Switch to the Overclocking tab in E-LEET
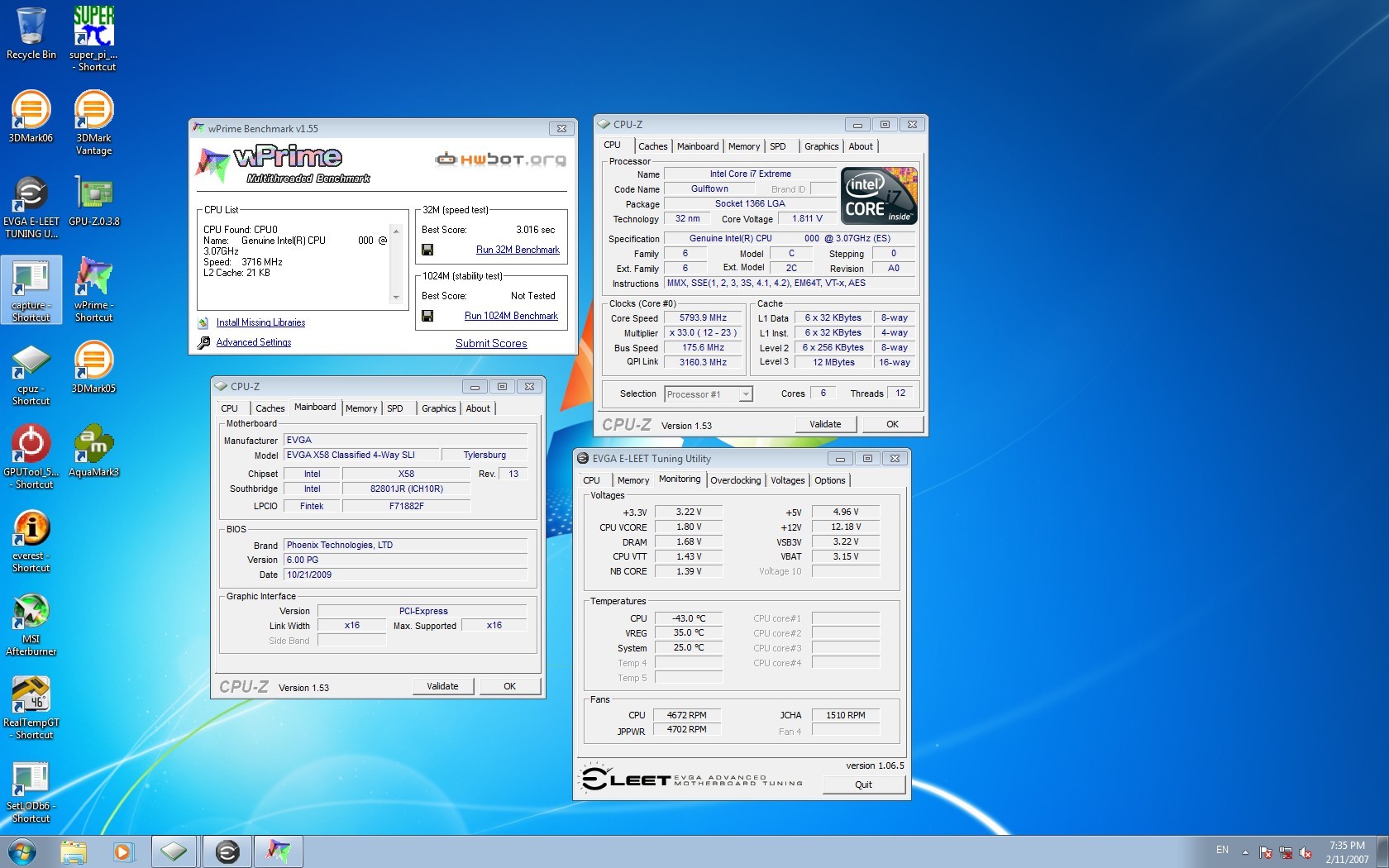 [735, 480]
